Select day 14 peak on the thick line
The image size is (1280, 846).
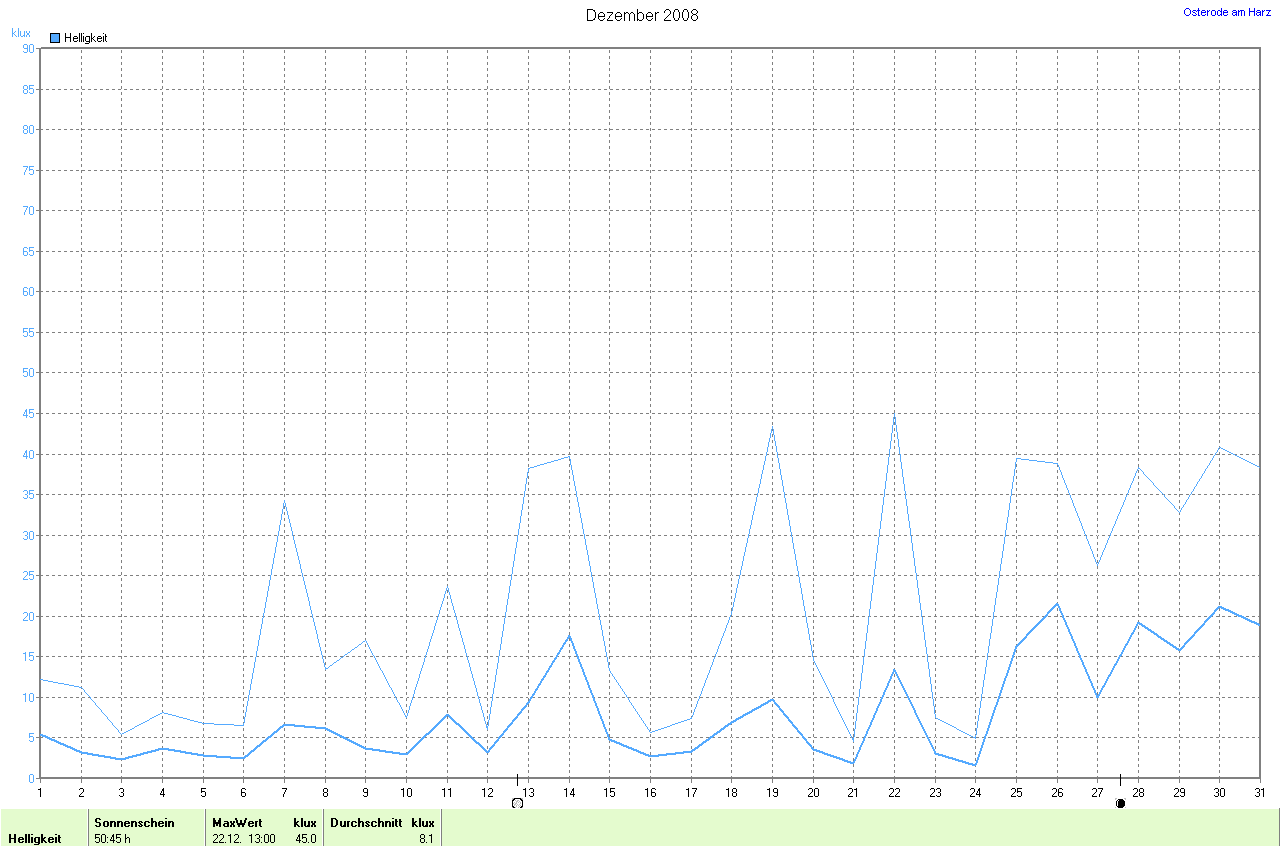pos(569,635)
